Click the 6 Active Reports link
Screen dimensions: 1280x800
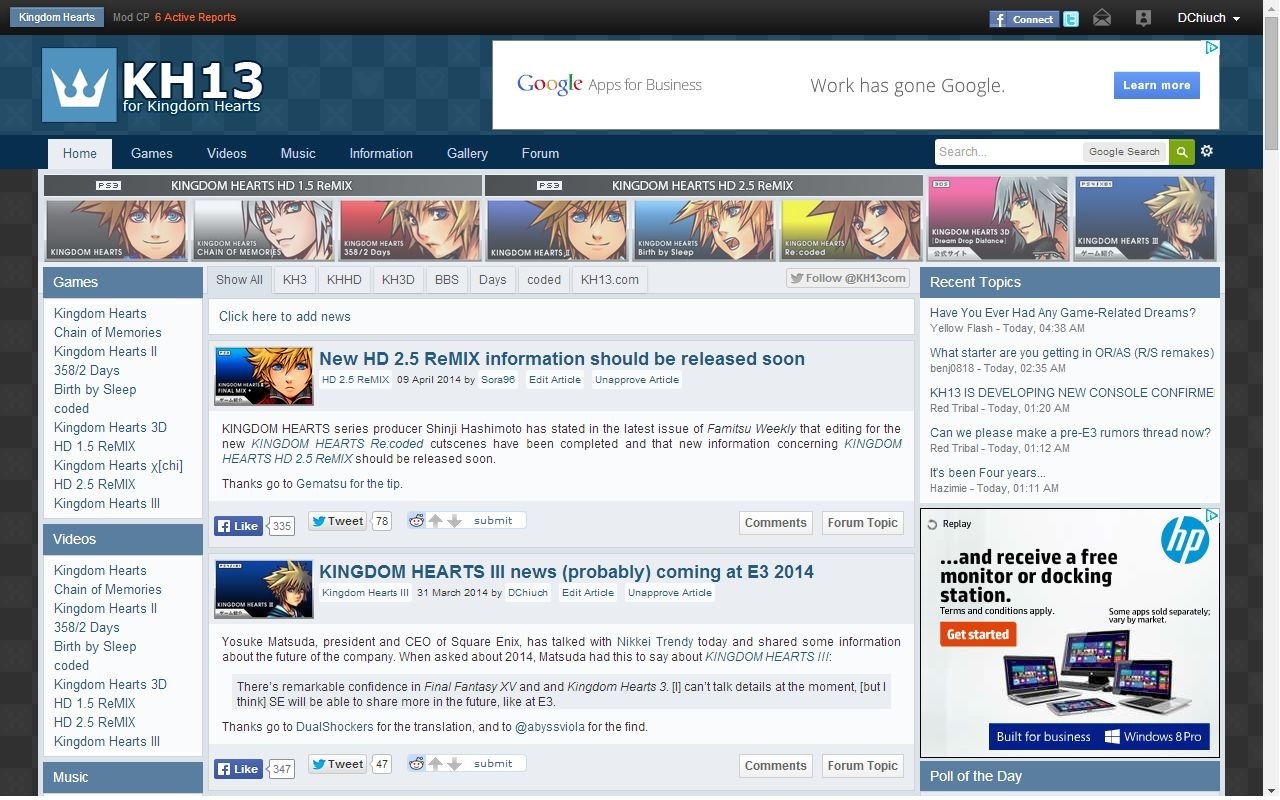pos(195,18)
